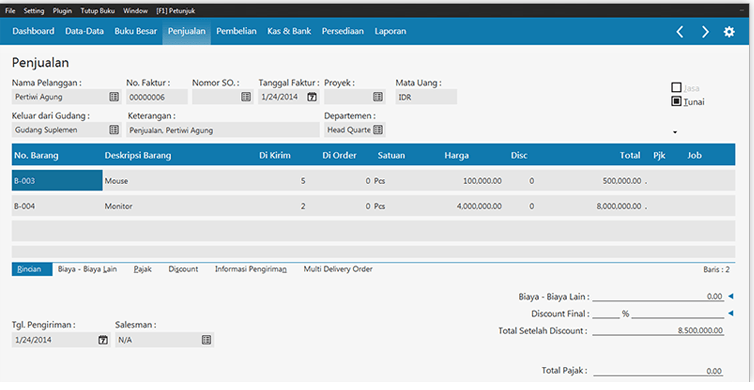
Task: Select the Penjualan module tab
Action: 187,31
